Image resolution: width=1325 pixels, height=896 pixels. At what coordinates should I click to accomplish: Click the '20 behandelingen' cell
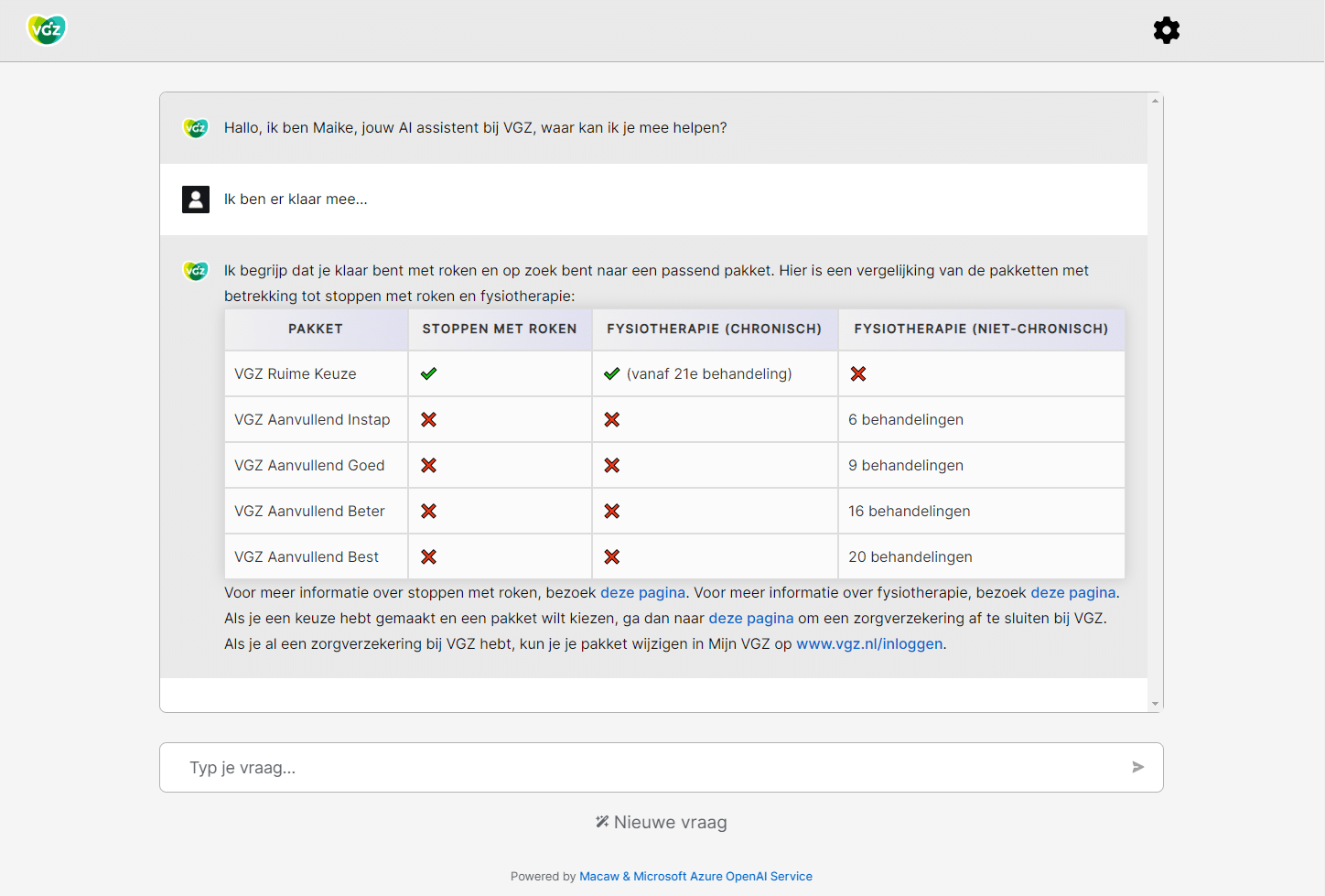pyautogui.click(x=981, y=556)
